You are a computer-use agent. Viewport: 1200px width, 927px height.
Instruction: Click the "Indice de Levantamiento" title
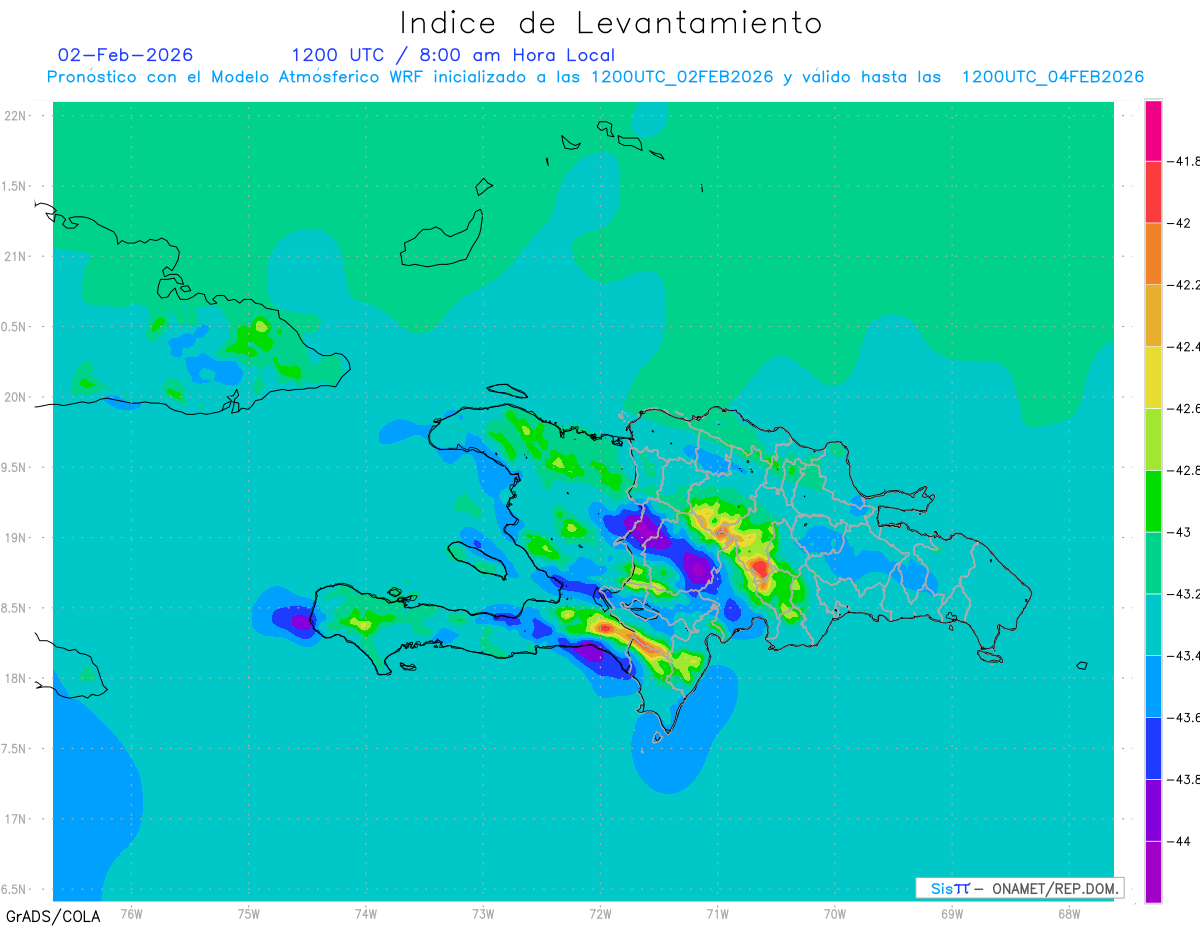[x=611, y=23]
